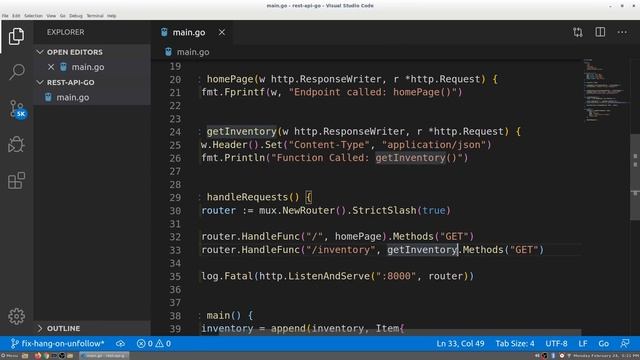Open the Debug menu

click(76, 16)
